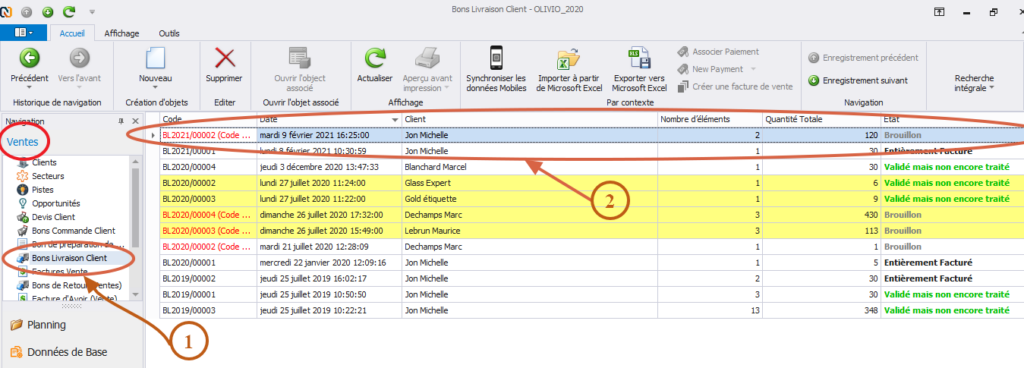This screenshot has height=368, width=1024.
Task: Sort by the Etat column header
Action: (x=952, y=119)
